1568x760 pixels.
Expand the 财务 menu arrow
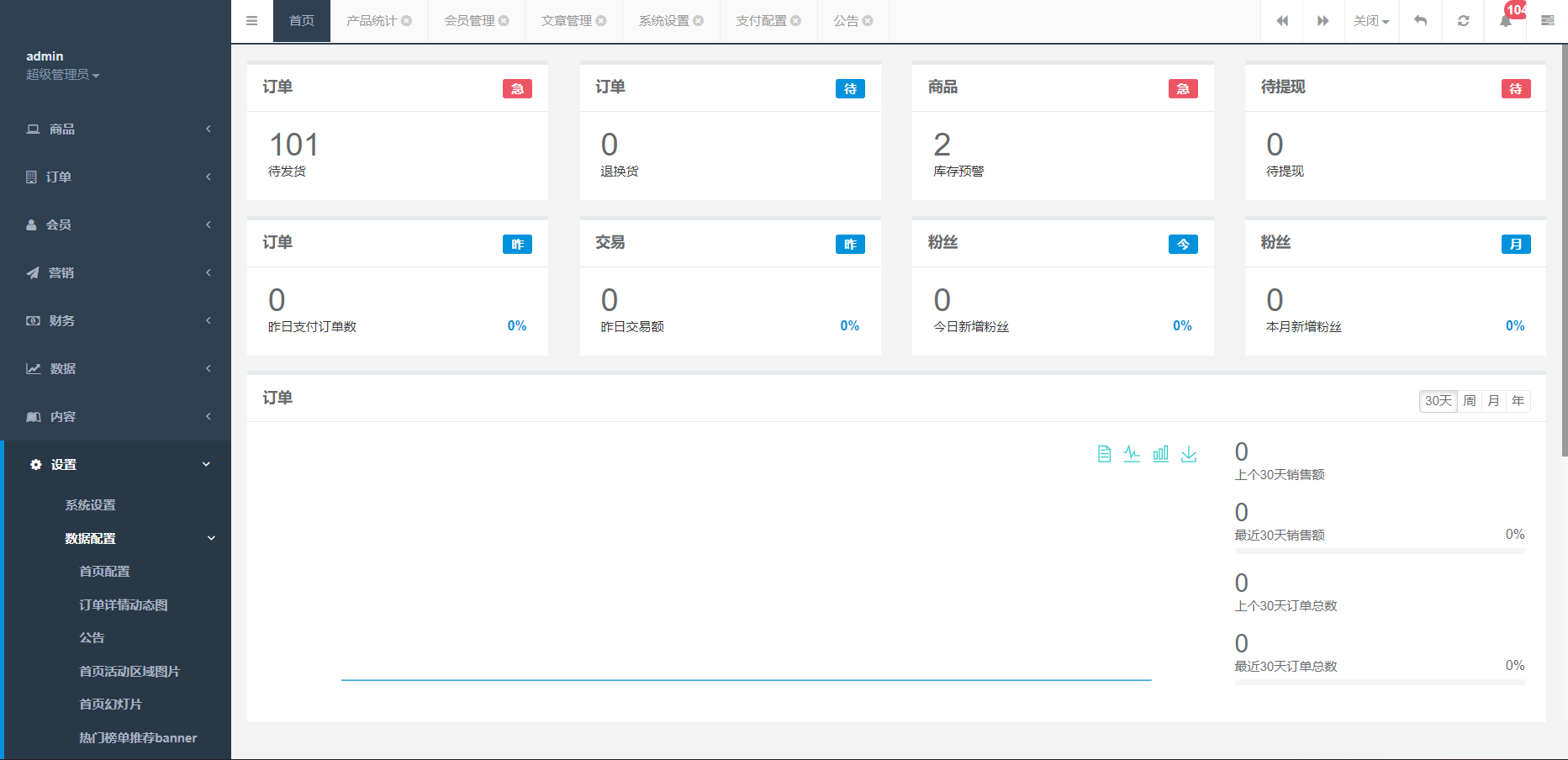coord(208,320)
